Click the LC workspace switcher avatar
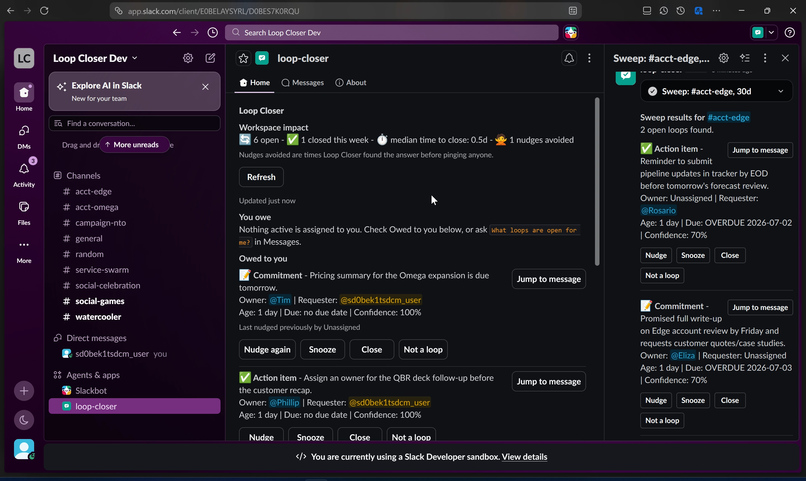 point(24,59)
